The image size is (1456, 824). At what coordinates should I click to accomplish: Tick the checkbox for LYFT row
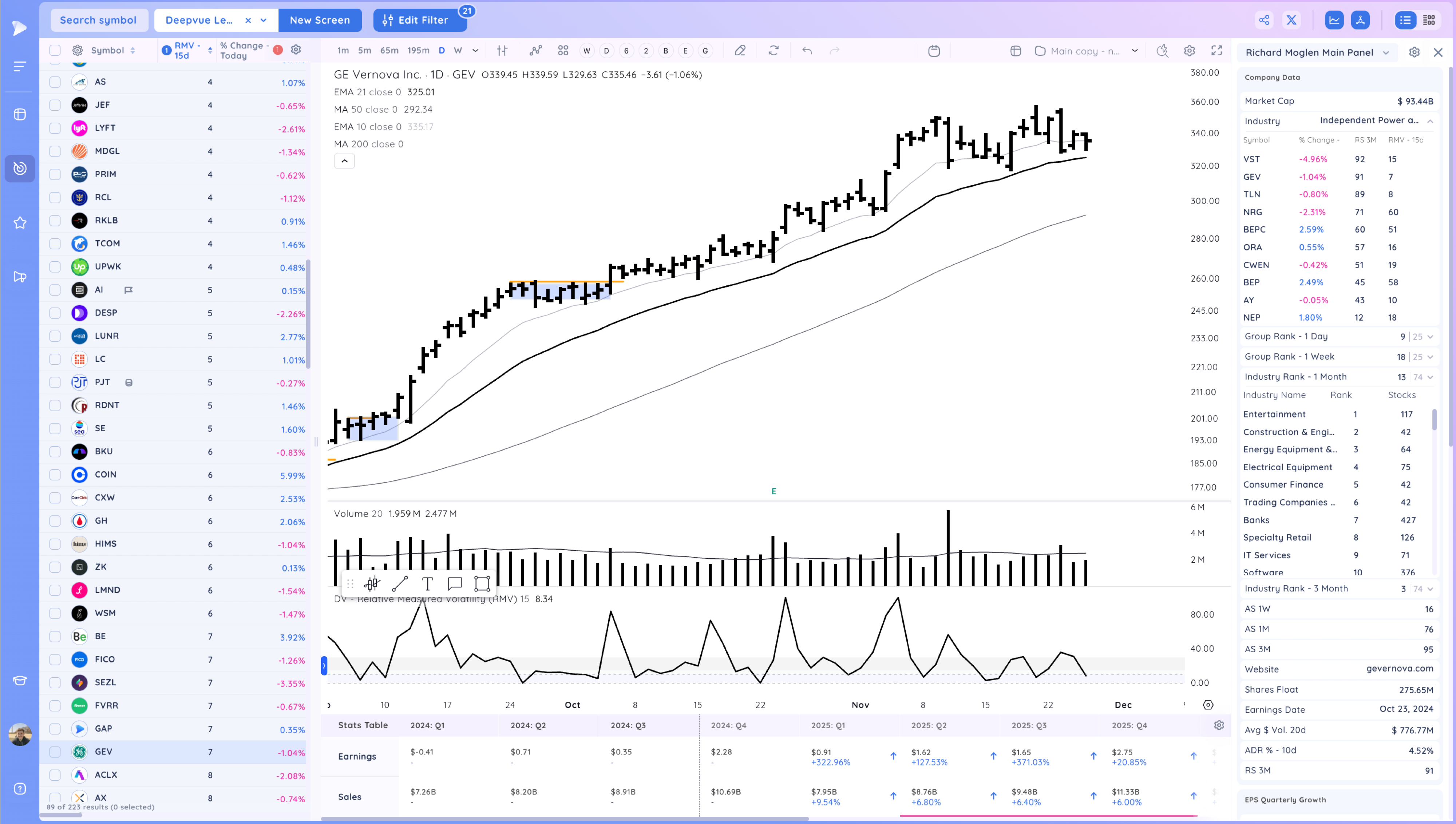(55, 128)
